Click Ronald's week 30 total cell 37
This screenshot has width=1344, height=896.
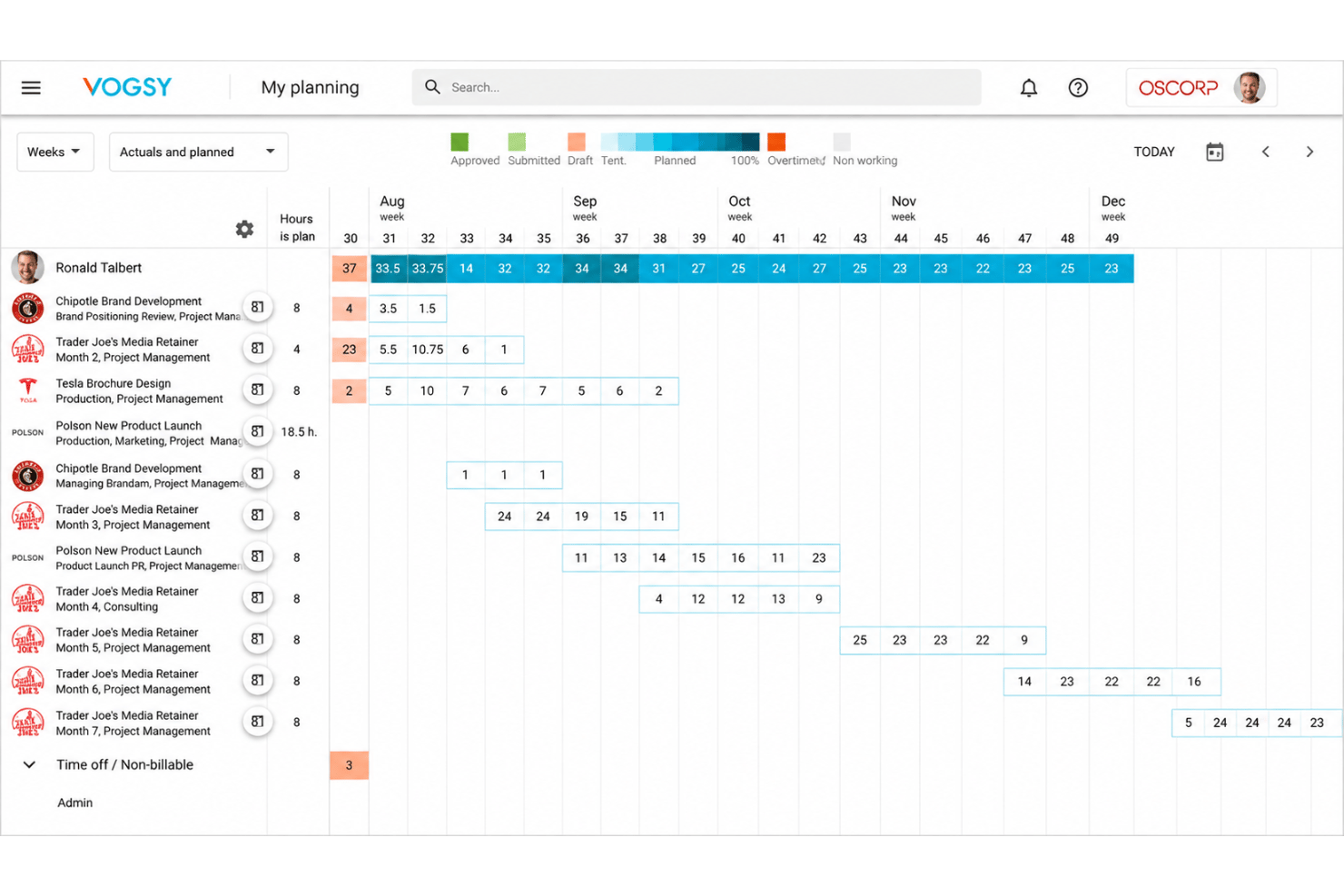(349, 268)
